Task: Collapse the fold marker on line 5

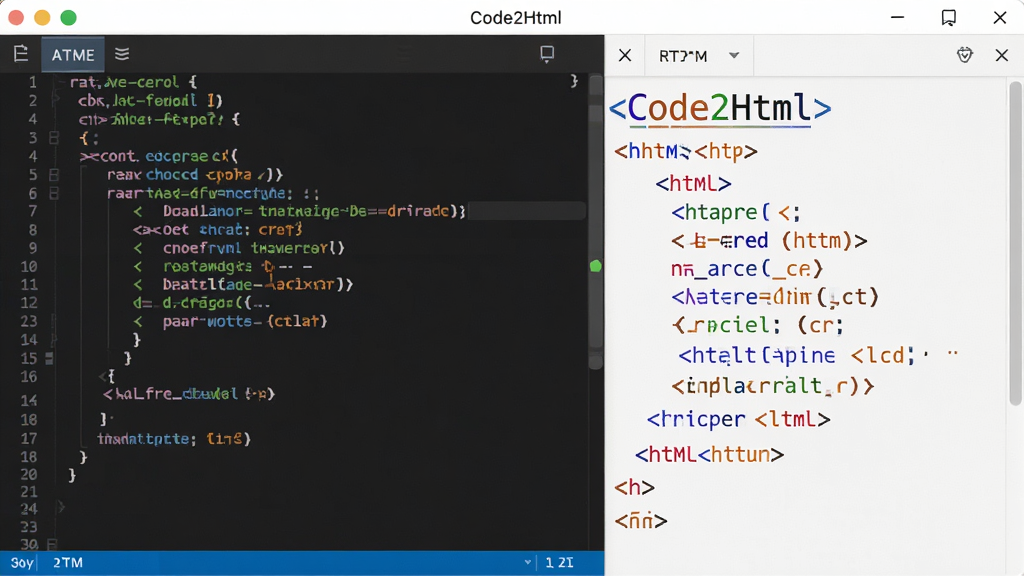Action: [54, 175]
